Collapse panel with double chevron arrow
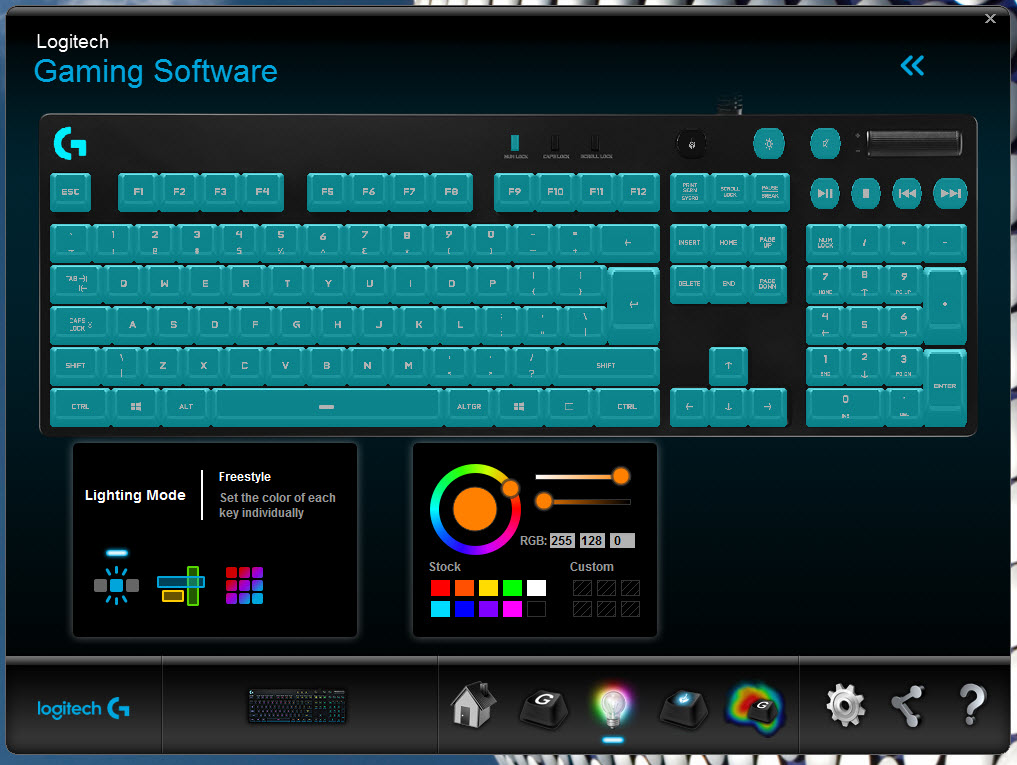This screenshot has height=765, width=1017. tap(912, 65)
